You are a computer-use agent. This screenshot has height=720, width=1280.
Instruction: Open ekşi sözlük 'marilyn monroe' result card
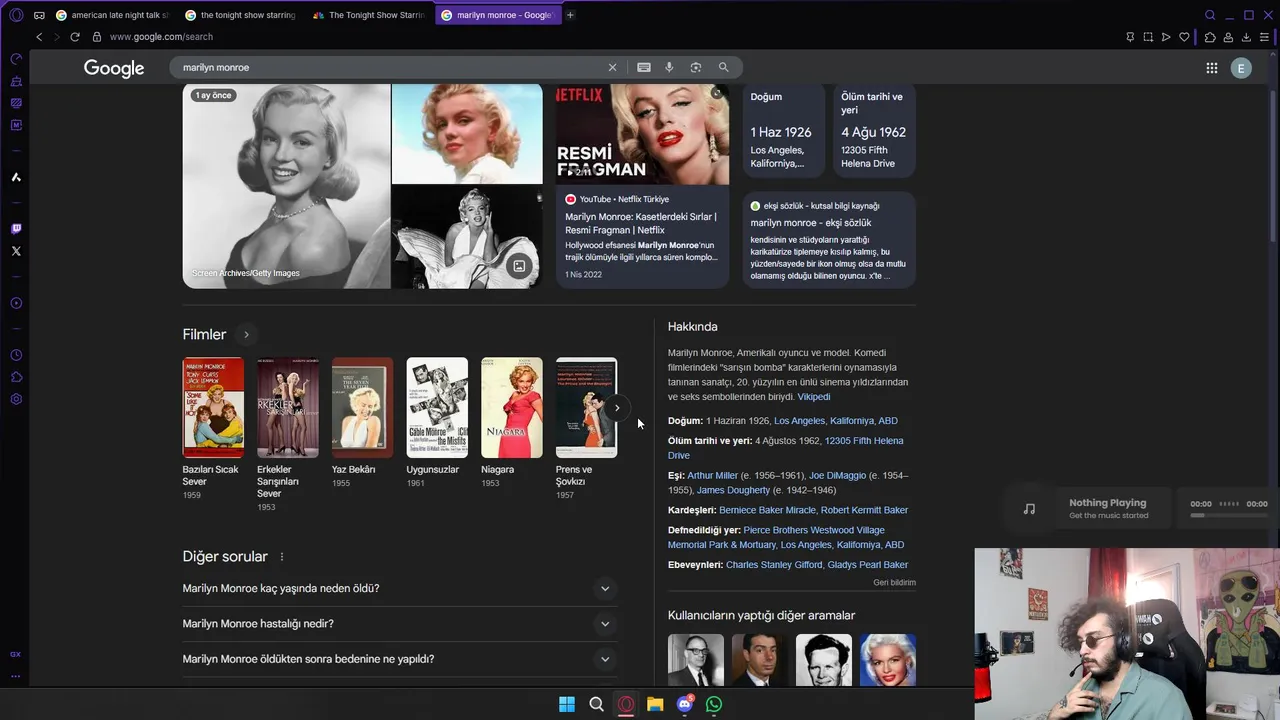(829, 240)
